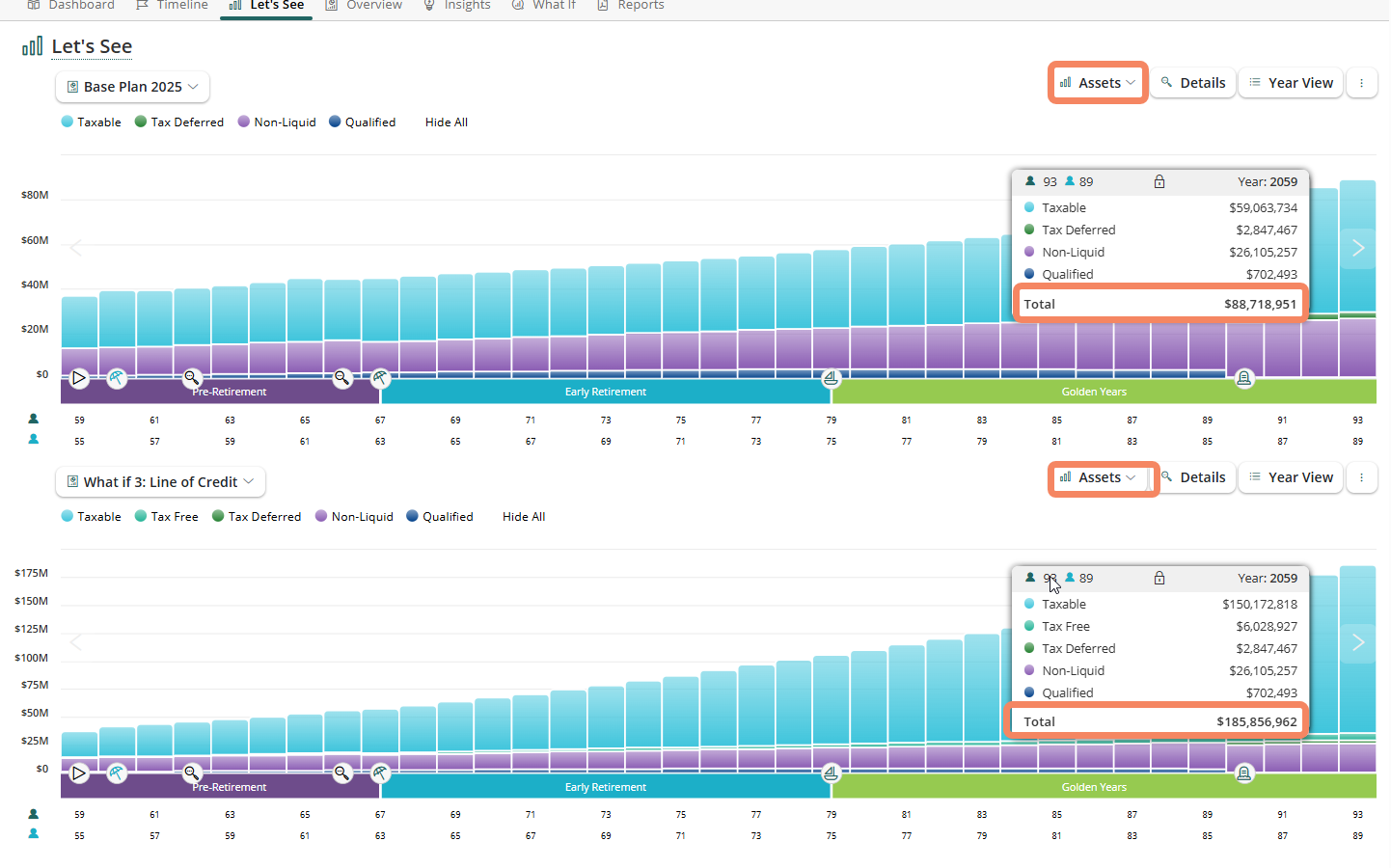Open three-dot menu for Line of Credit chart
The image size is (1391, 868).
coord(1361,477)
